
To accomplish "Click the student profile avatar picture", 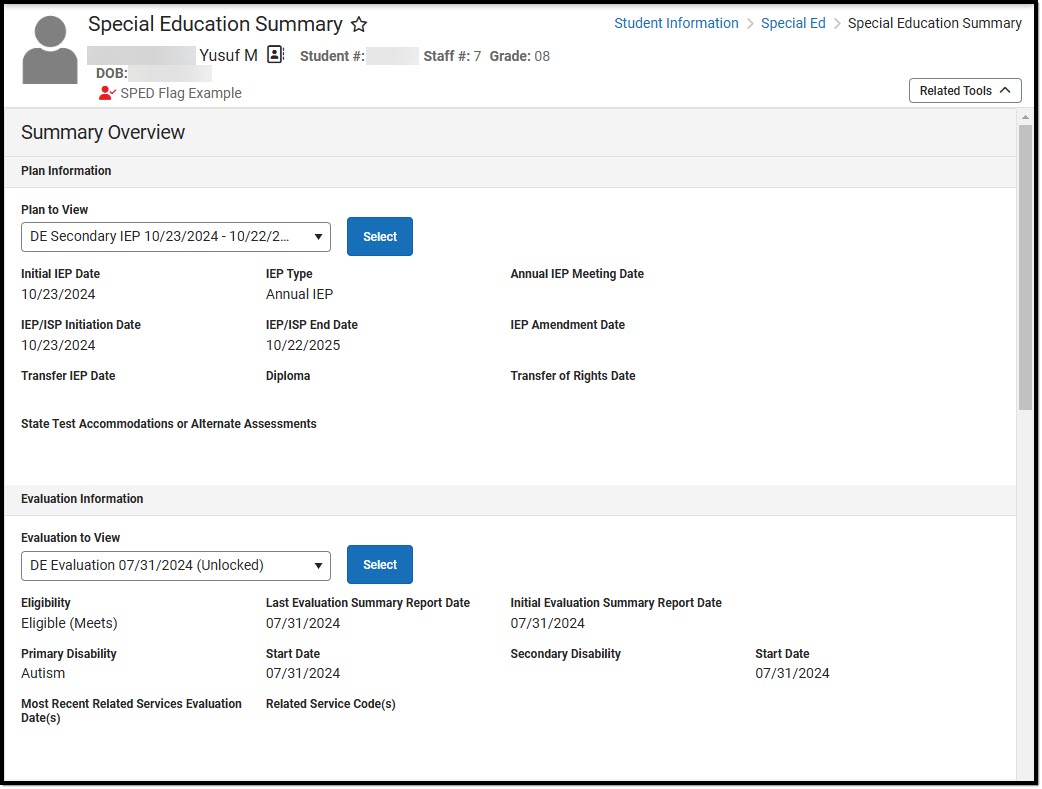I will click(x=50, y=50).
